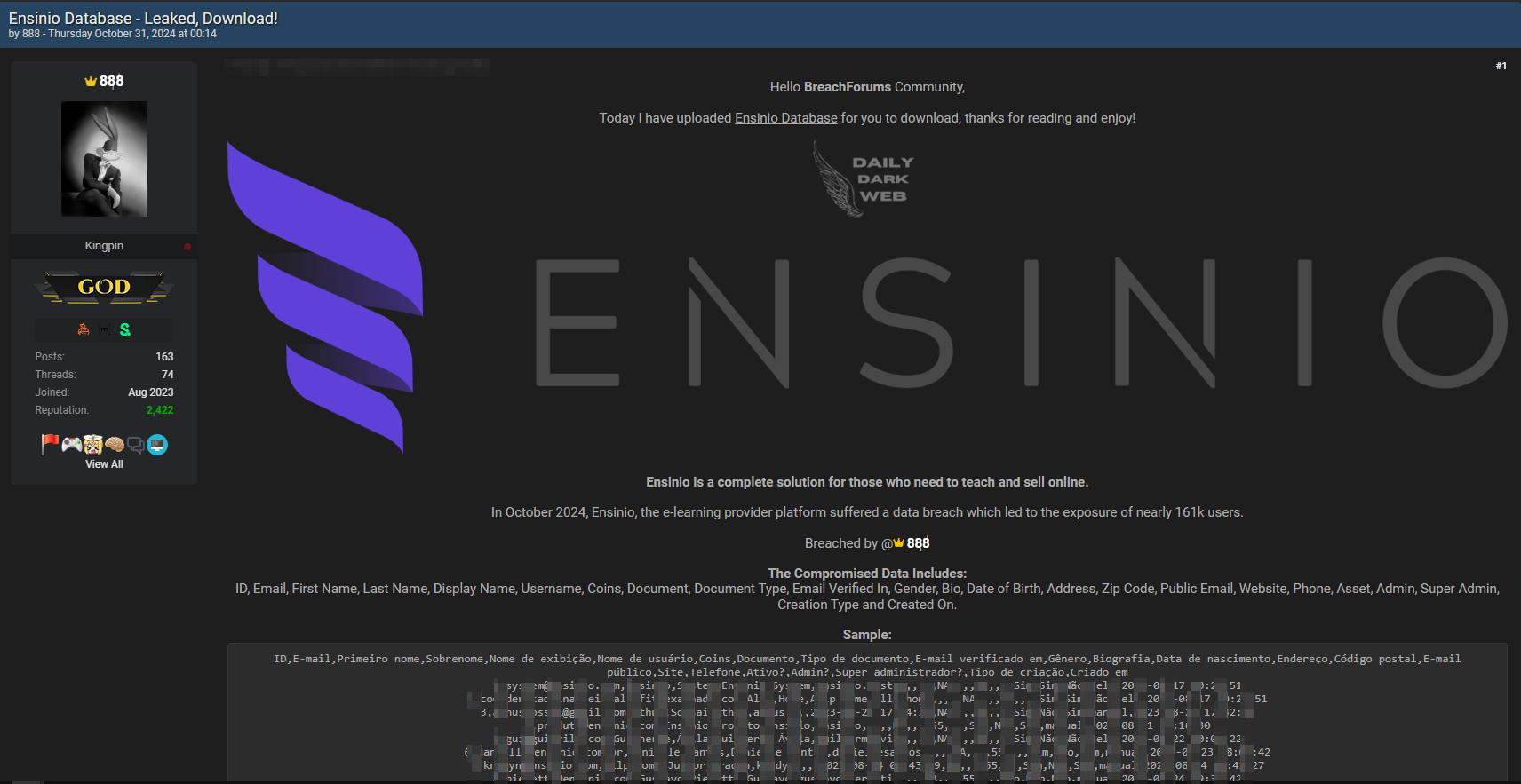Image resolution: width=1521 pixels, height=784 pixels.
Task: Click the 'Sample:' heading
Action: [x=867, y=635]
